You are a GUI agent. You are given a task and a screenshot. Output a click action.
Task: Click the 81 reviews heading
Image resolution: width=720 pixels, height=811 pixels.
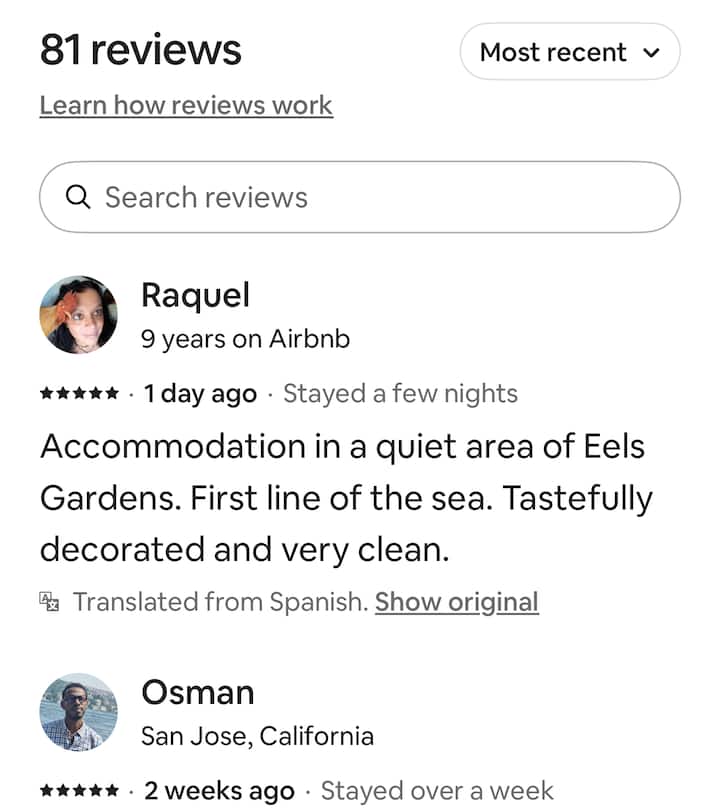141,50
